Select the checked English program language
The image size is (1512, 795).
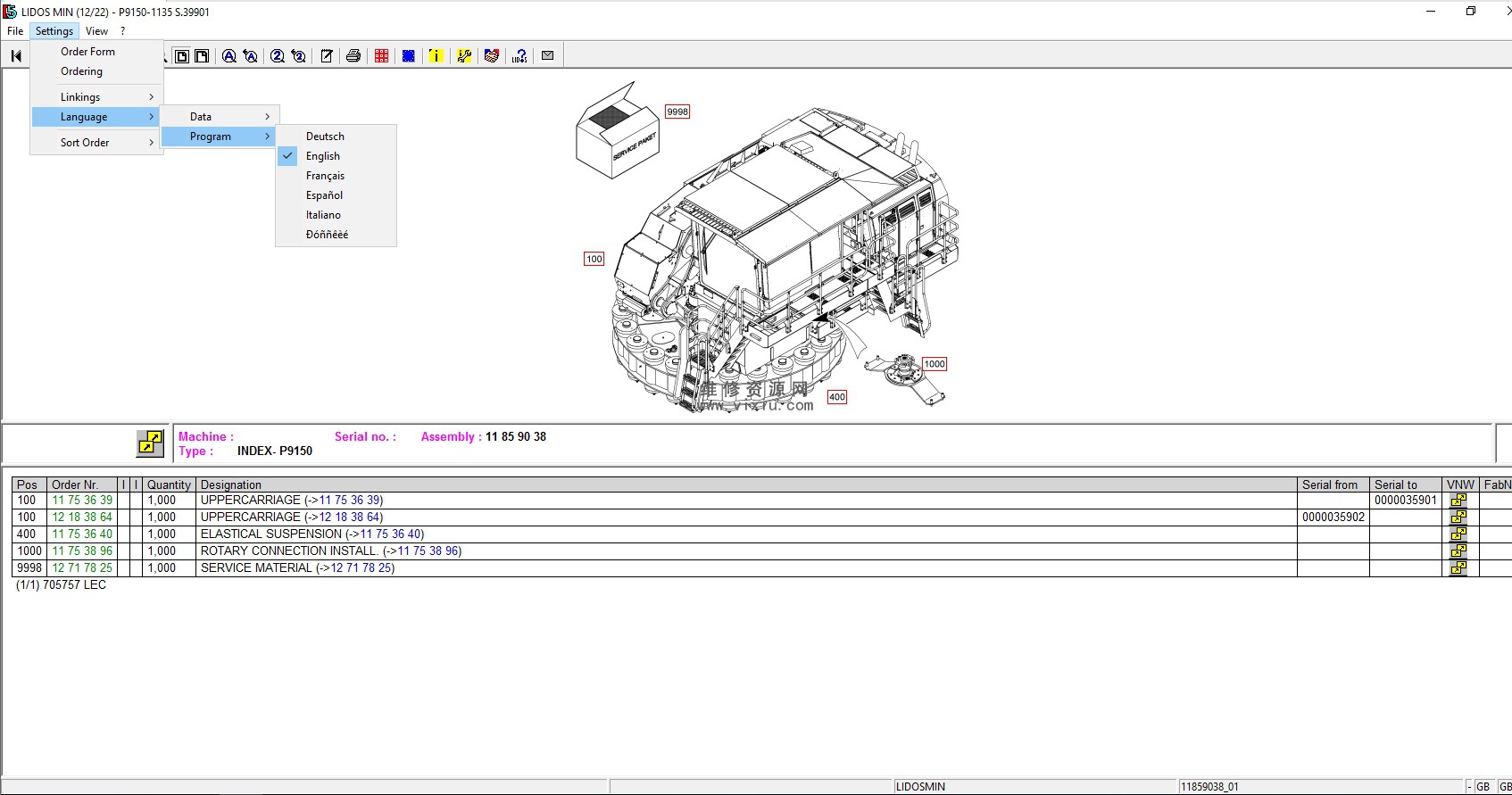pos(323,156)
